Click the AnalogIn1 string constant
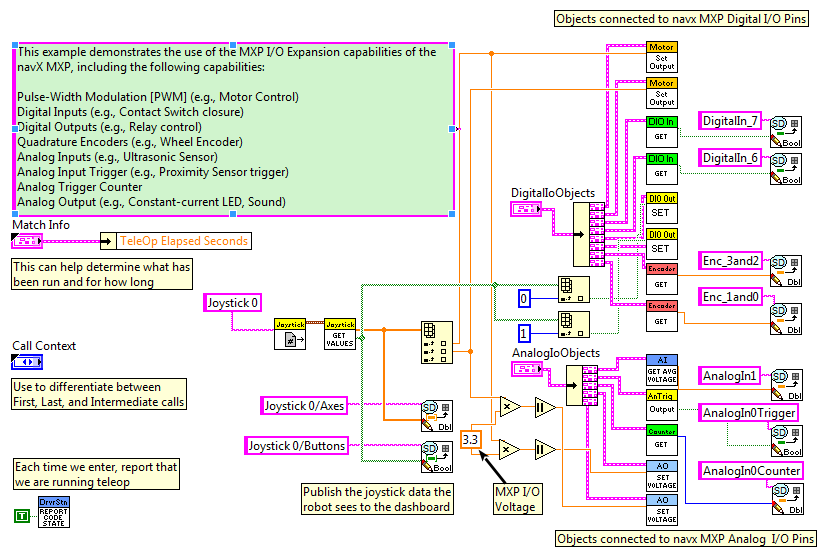 coord(729,376)
